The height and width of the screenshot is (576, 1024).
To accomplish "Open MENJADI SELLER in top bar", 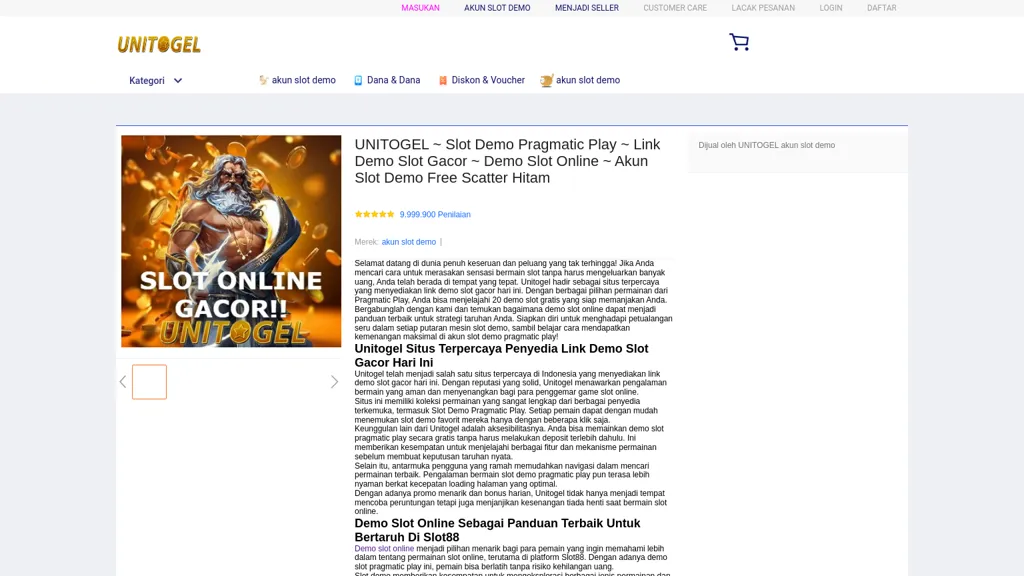I will [586, 8].
